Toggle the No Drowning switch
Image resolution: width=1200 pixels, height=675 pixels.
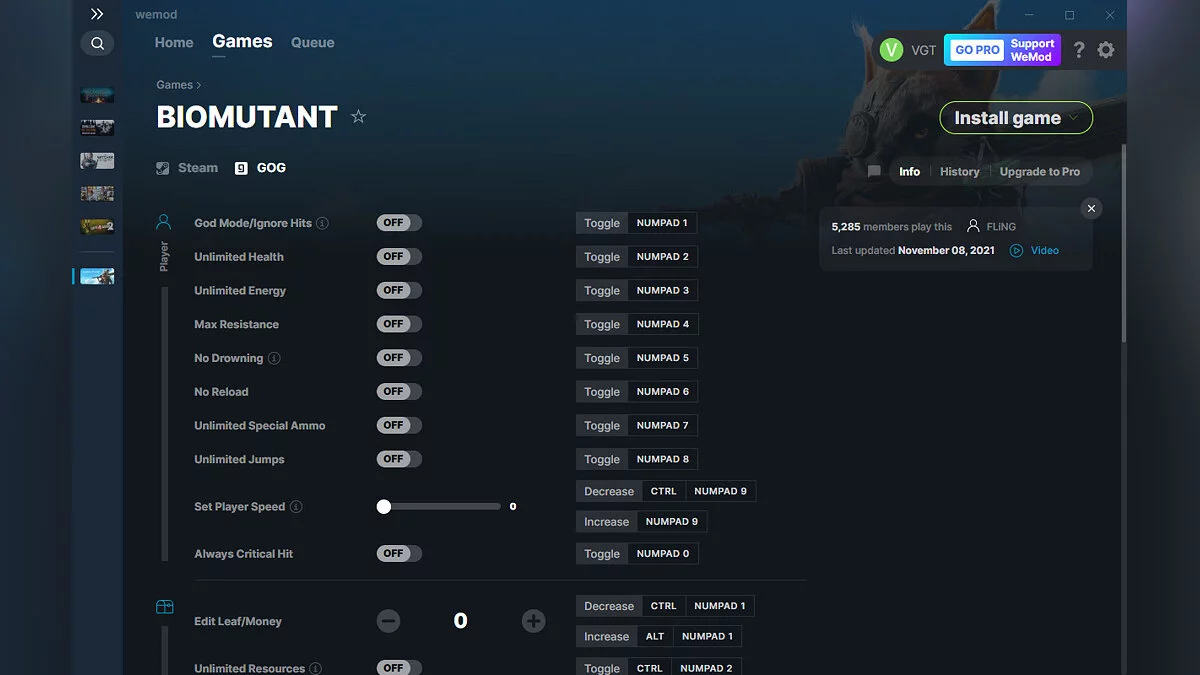(x=399, y=358)
